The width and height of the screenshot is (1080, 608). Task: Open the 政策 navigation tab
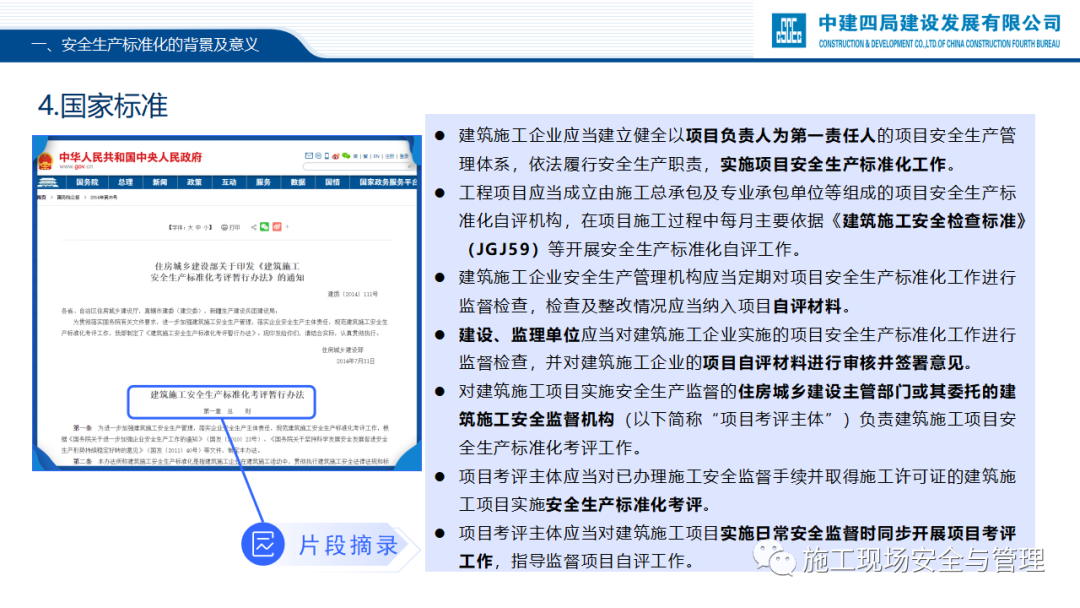pyautogui.click(x=194, y=182)
